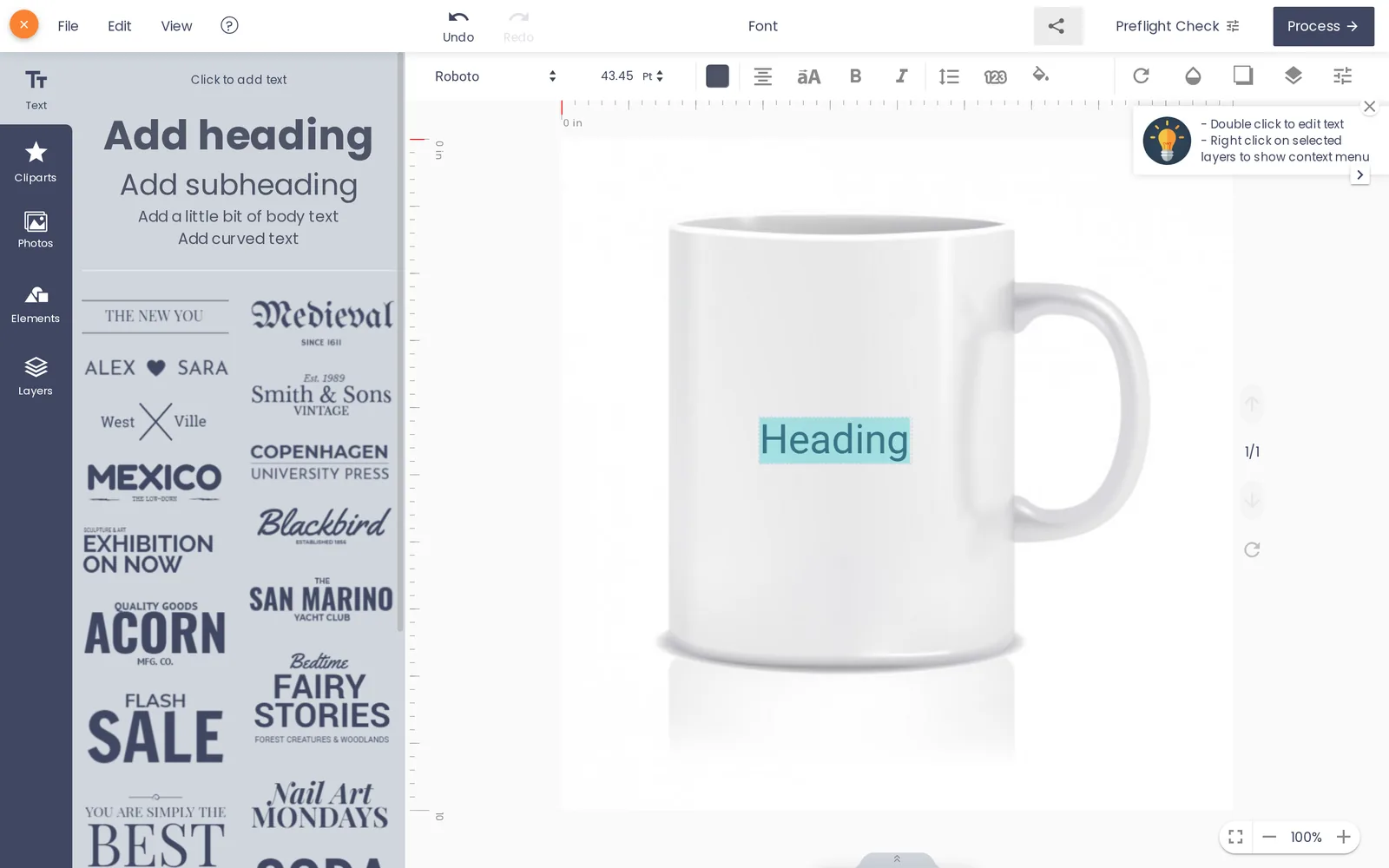Pick the West X Ville template

click(155, 422)
